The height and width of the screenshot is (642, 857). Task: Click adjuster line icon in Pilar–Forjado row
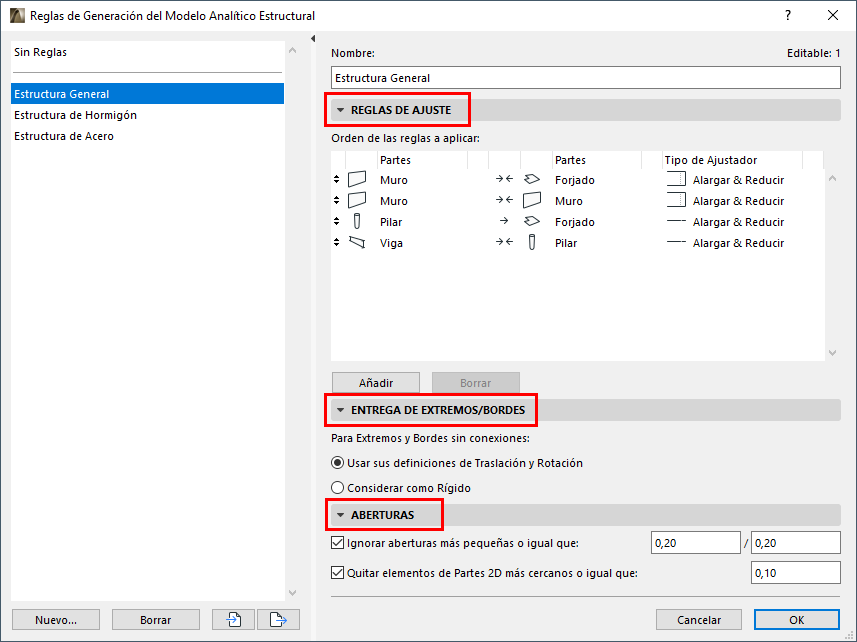pos(677,221)
